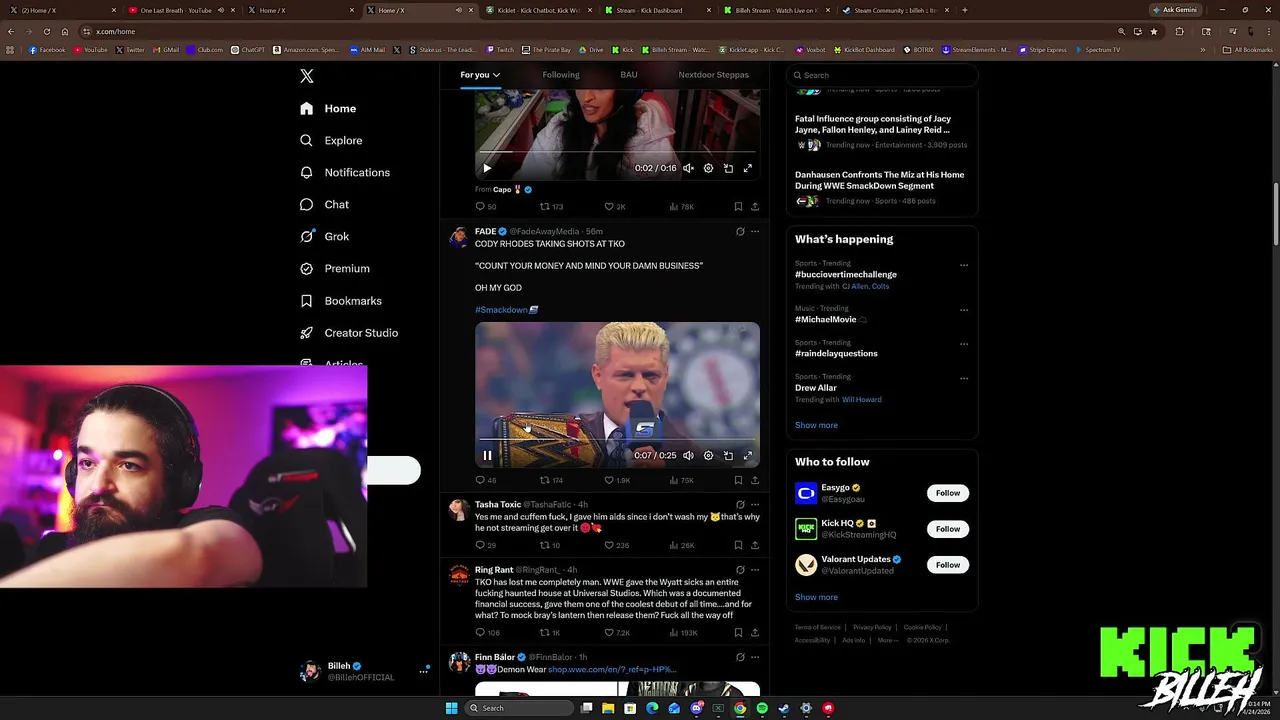The width and height of the screenshot is (1280, 720).
Task: Open the Billeh account menu ellipsis
Action: [x=423, y=671]
